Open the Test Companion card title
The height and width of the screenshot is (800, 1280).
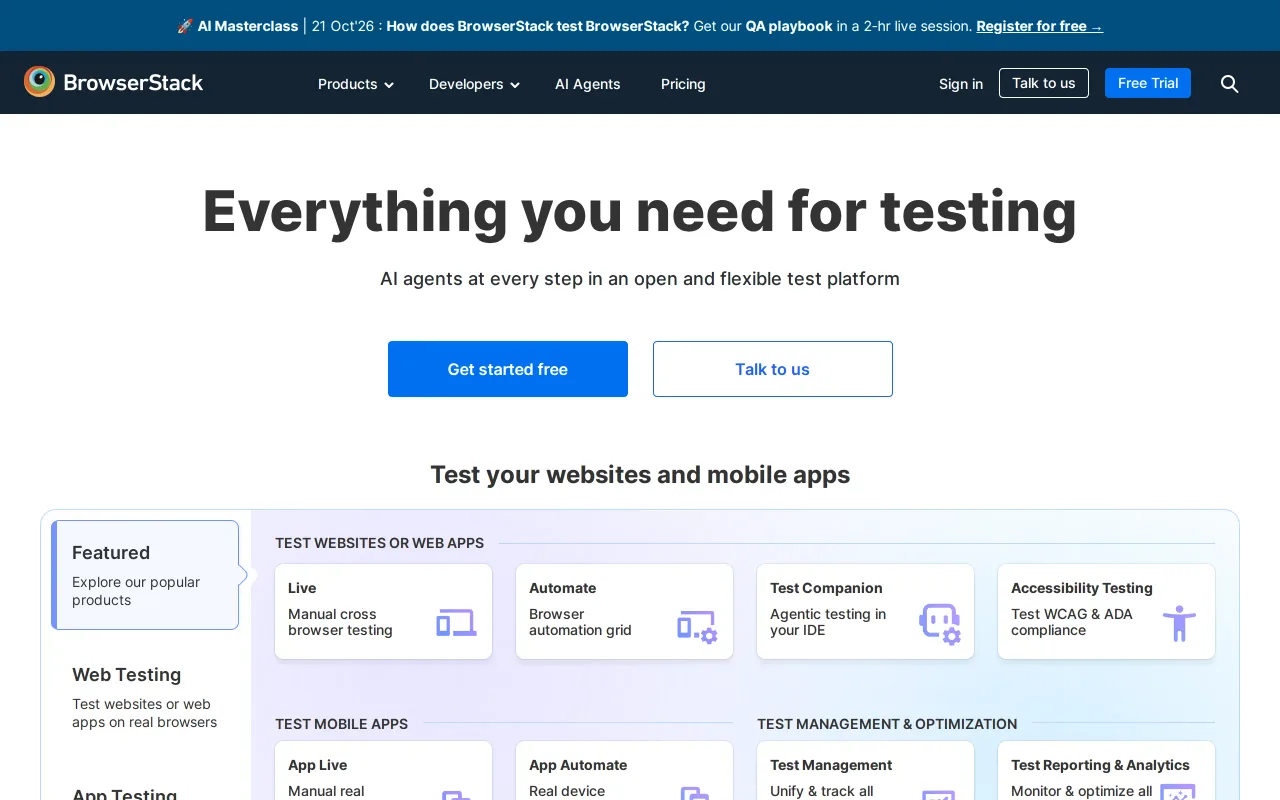(x=826, y=588)
